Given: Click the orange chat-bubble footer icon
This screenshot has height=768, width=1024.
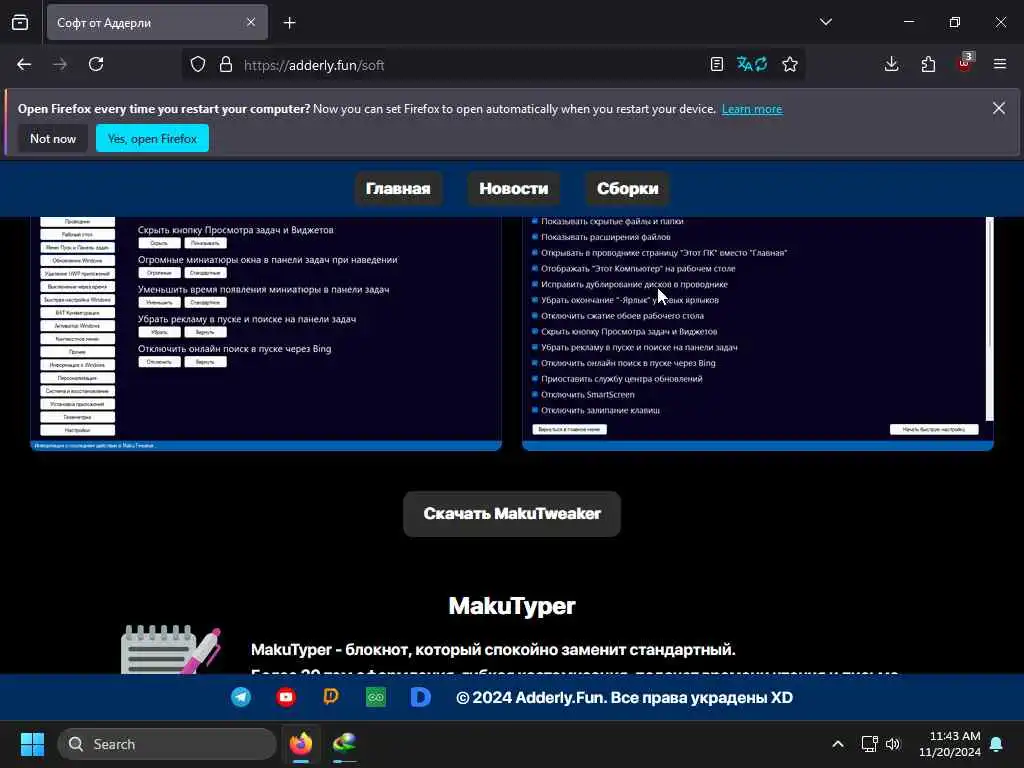Looking at the screenshot, I should pos(331,697).
